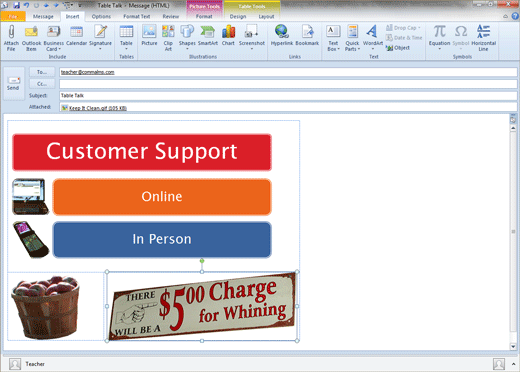
Task: Insert a Chart
Action: (x=228, y=35)
